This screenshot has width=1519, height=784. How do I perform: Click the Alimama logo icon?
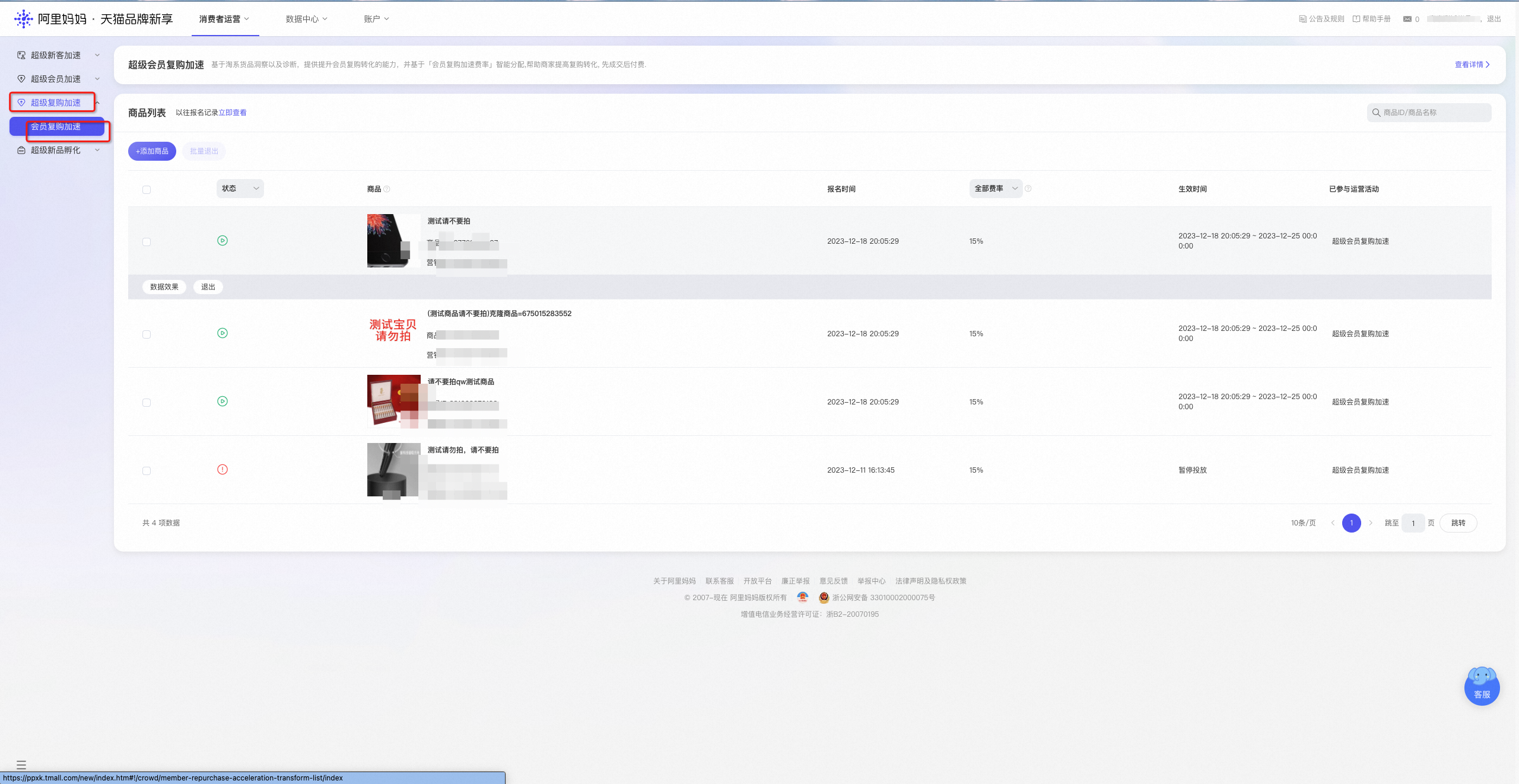pos(23,19)
